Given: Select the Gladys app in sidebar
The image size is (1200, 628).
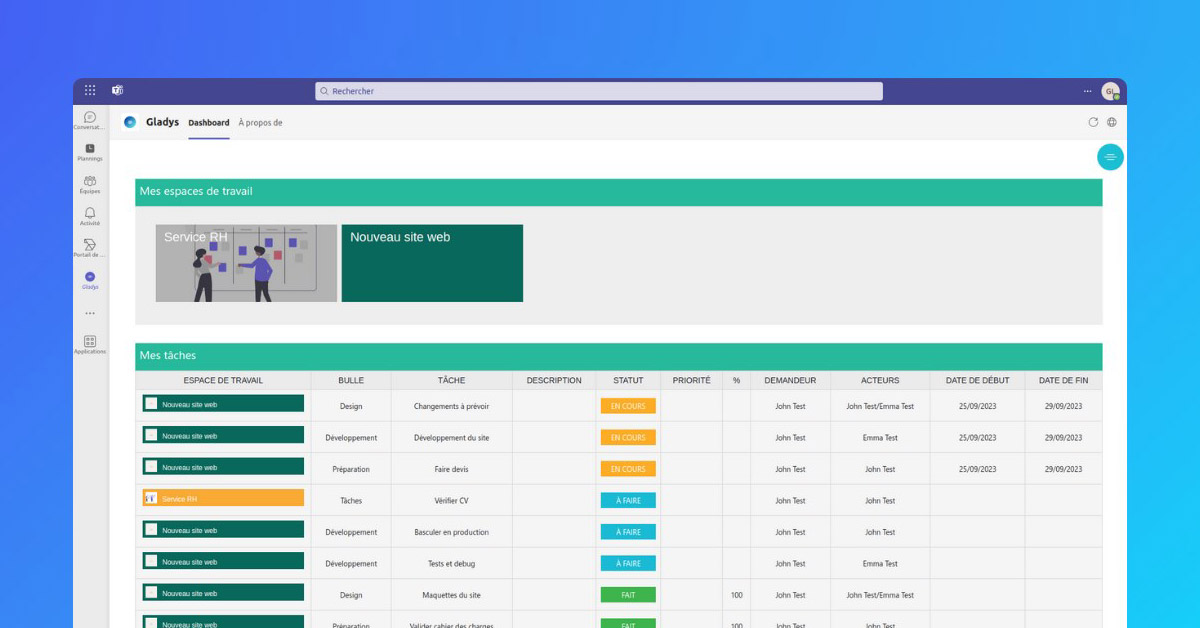Looking at the screenshot, I should pos(90,280).
